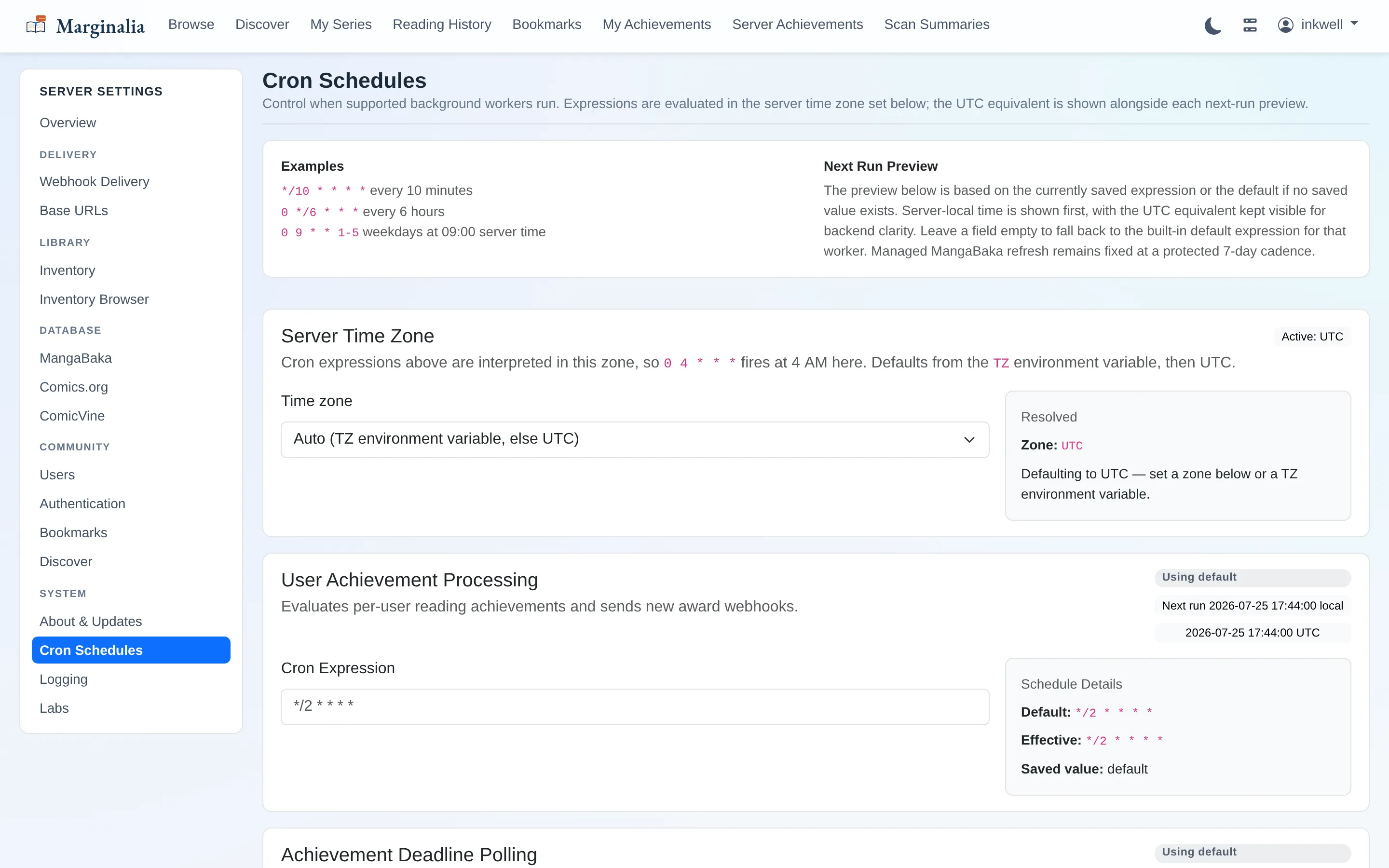
Task: Click the Marginalia brand name
Action: [100, 27]
